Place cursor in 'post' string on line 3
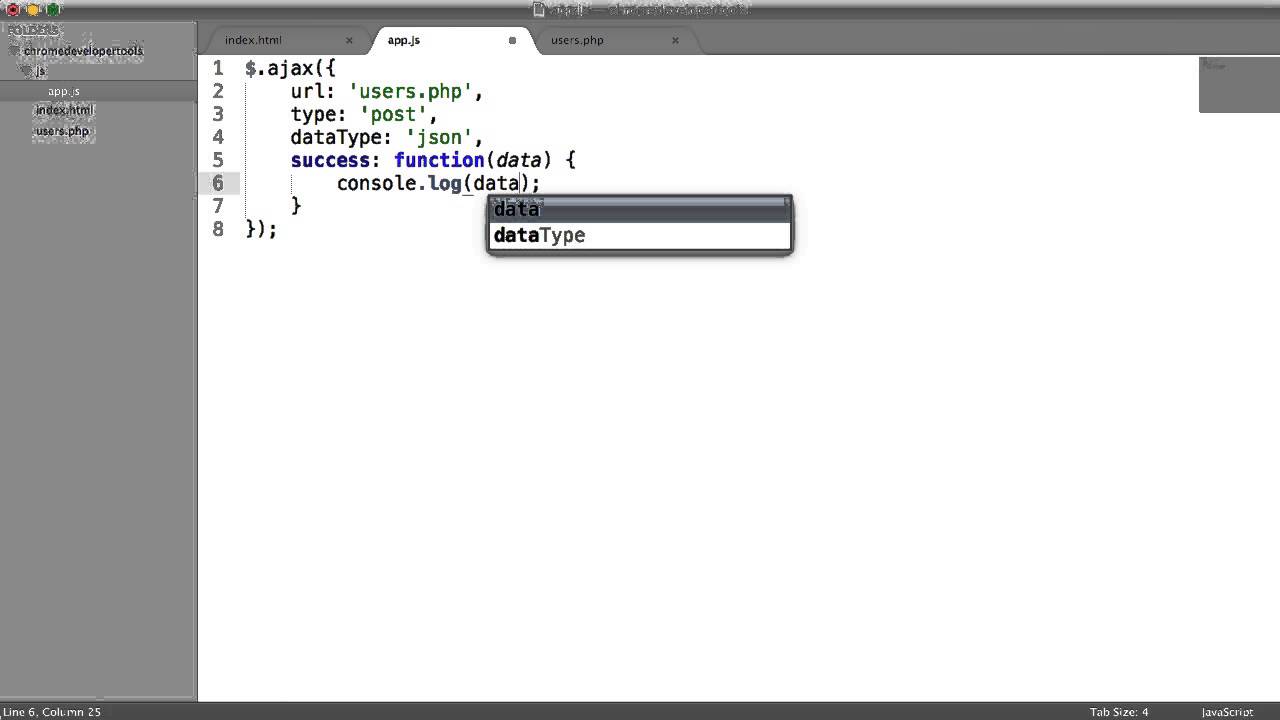 [393, 115]
